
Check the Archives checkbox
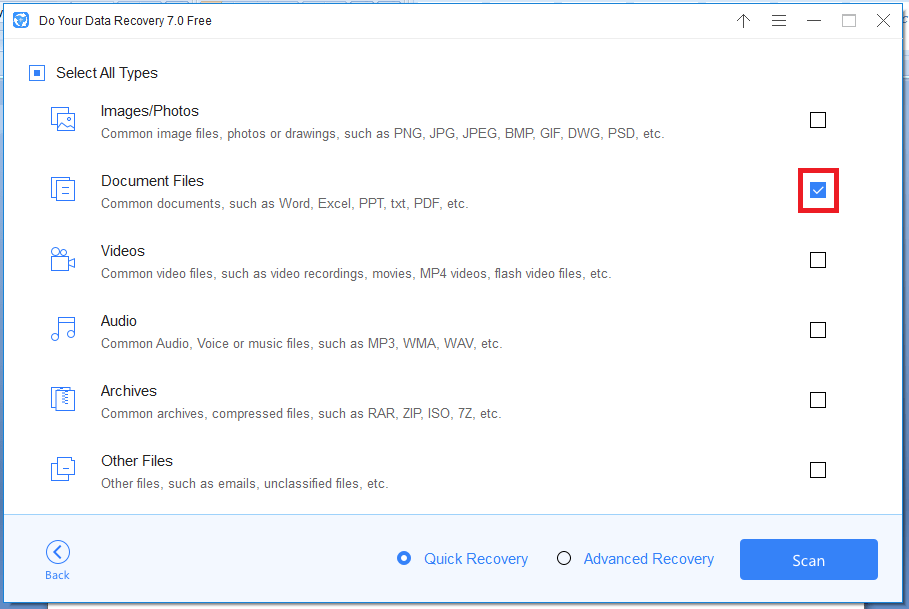[817, 400]
